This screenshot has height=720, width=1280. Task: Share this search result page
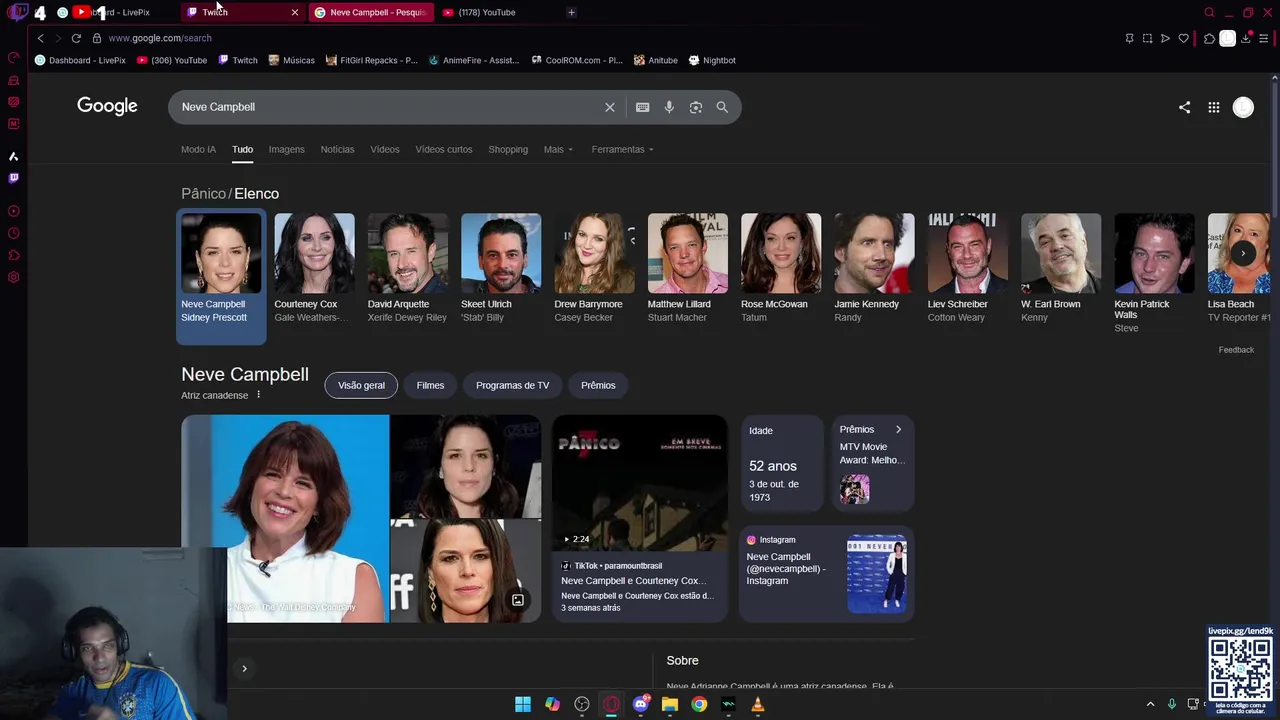point(1185,107)
